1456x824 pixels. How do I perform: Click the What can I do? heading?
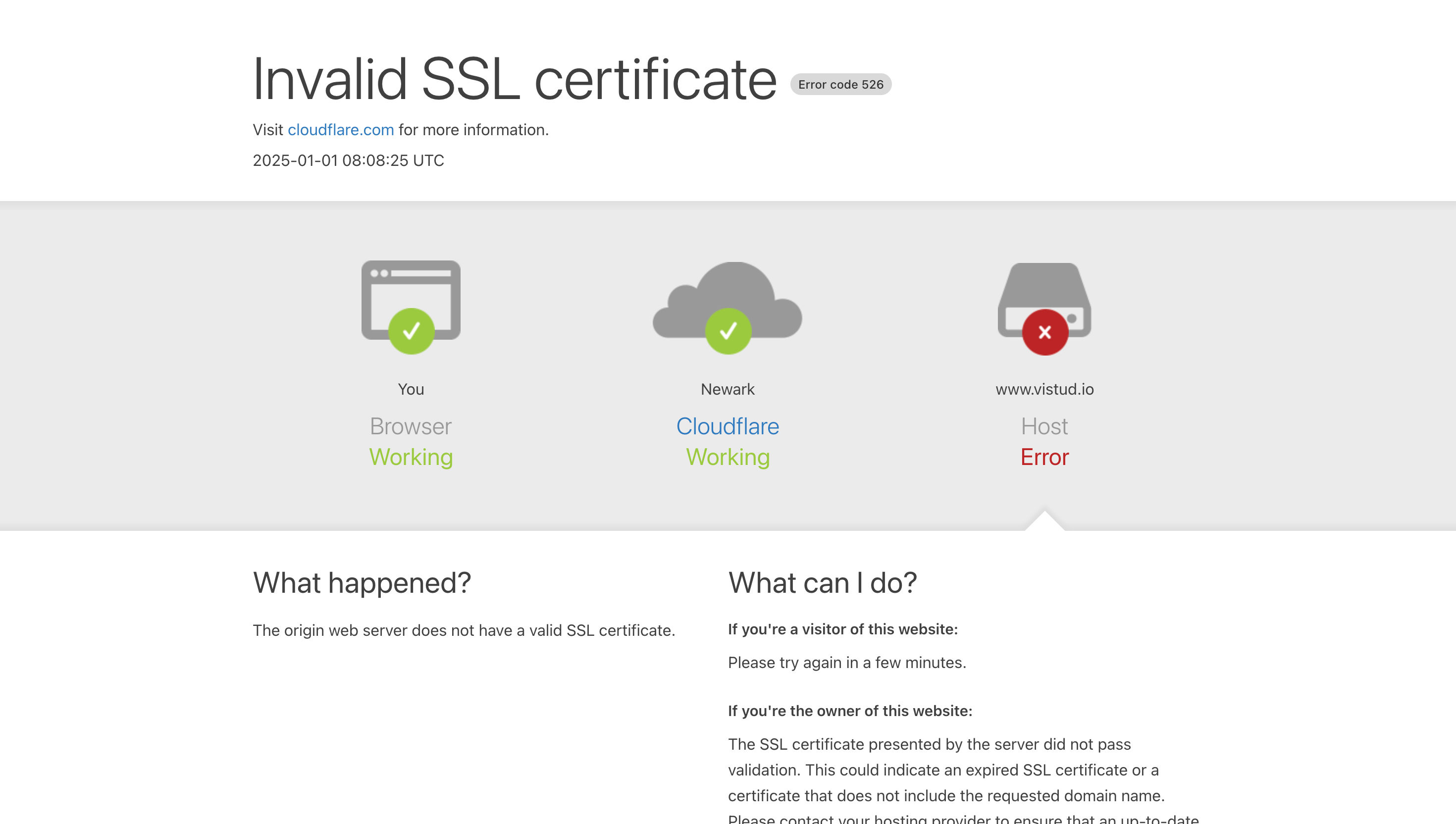pyautogui.click(x=822, y=583)
